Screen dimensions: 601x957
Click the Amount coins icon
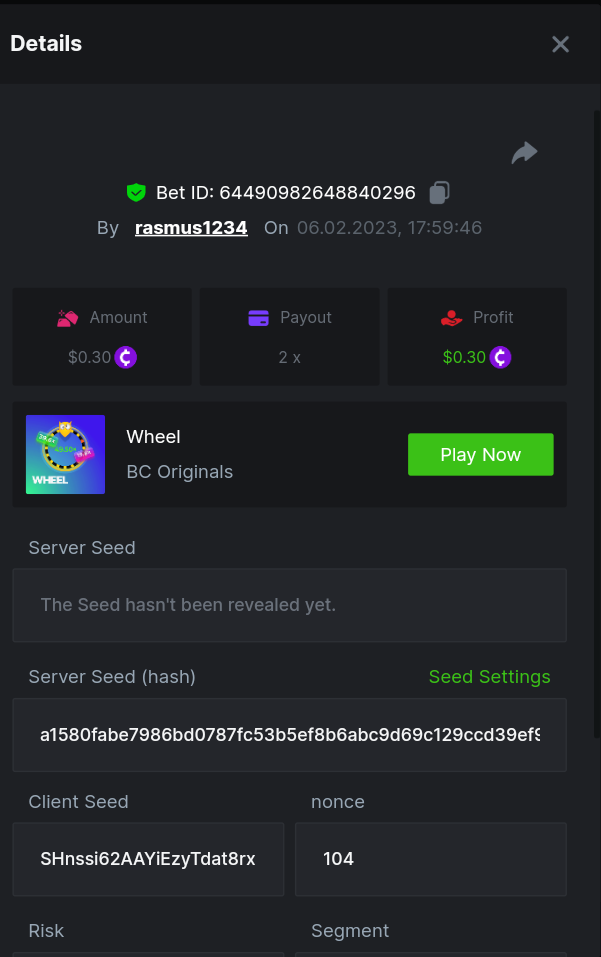click(x=68, y=318)
